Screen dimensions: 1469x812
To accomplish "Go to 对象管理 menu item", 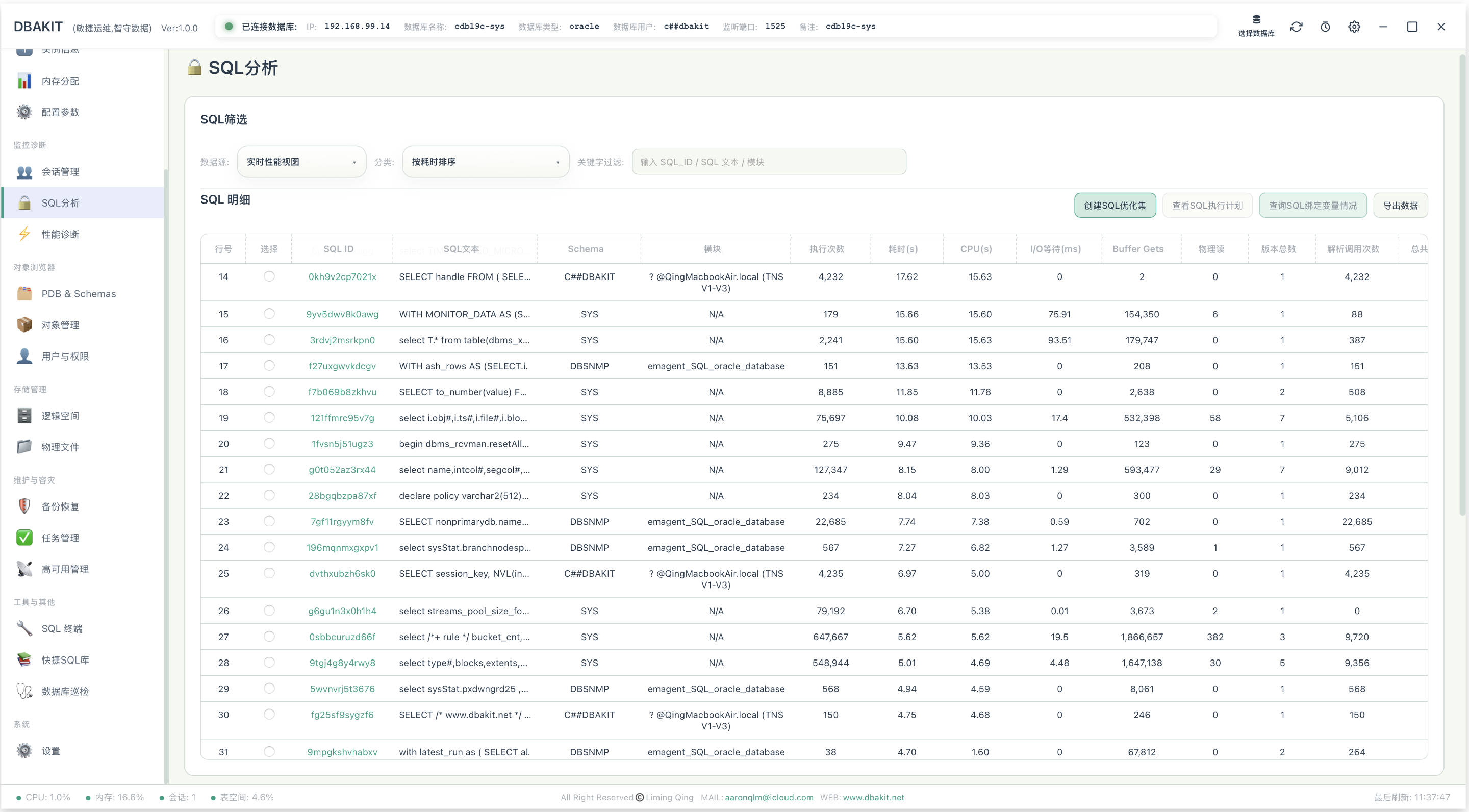I will (83, 325).
